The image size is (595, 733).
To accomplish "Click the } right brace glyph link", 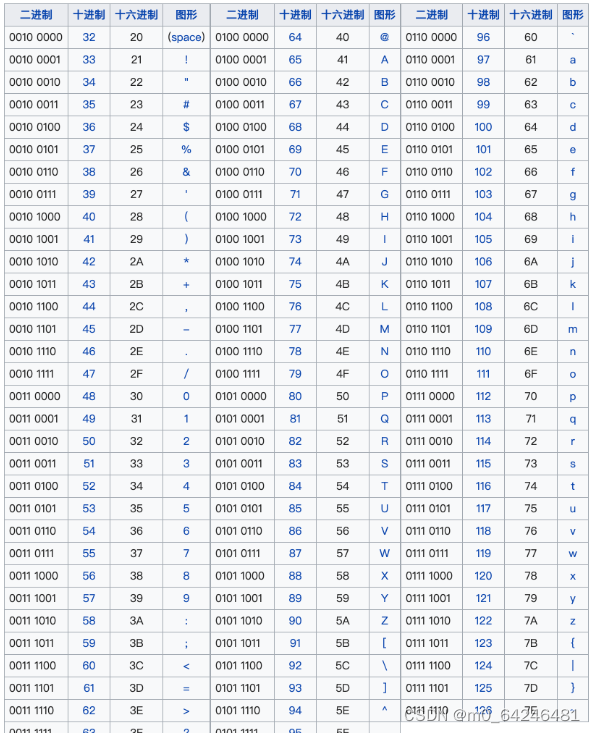I will click(573, 688).
